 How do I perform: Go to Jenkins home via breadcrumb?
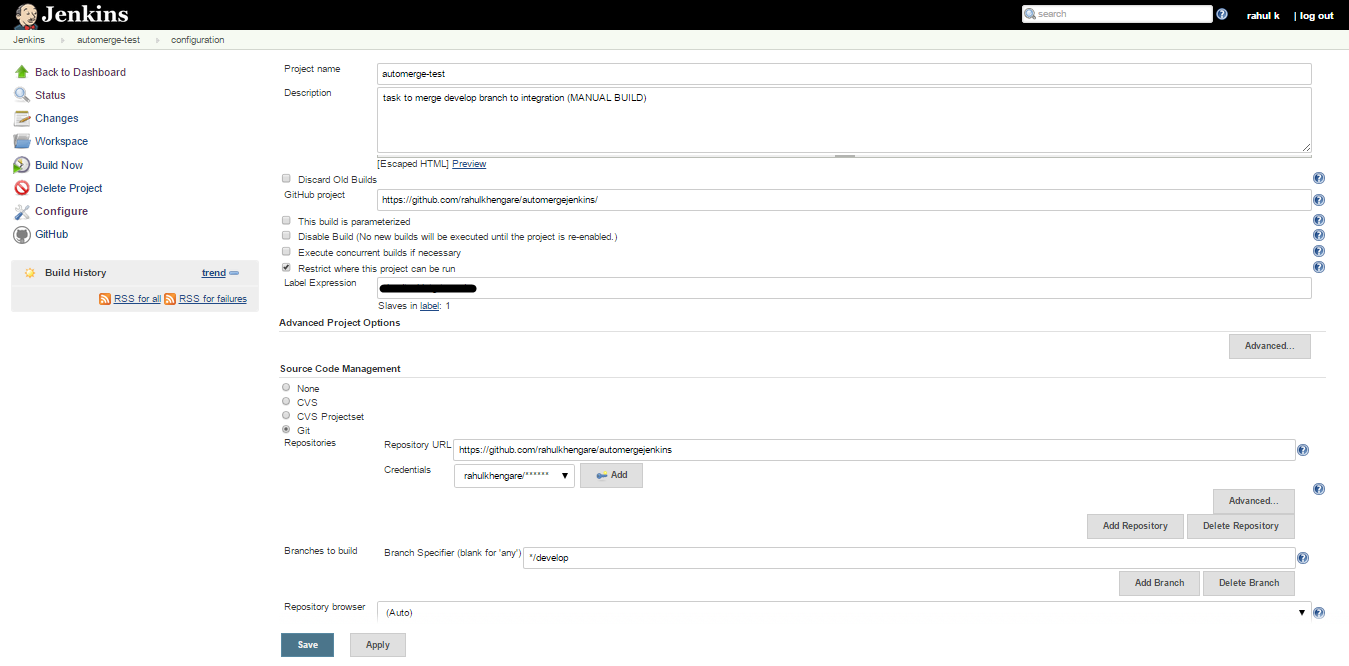tap(28, 39)
